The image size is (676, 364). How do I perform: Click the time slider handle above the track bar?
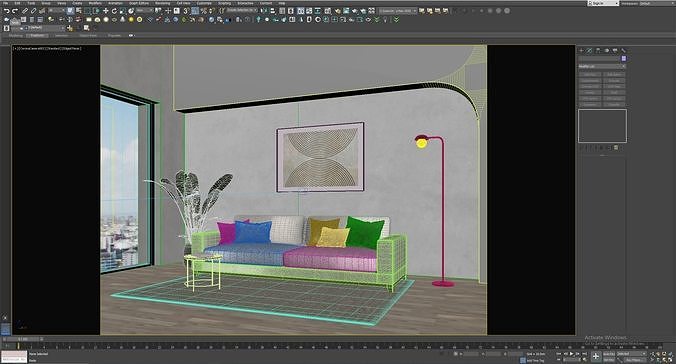click(x=22, y=339)
